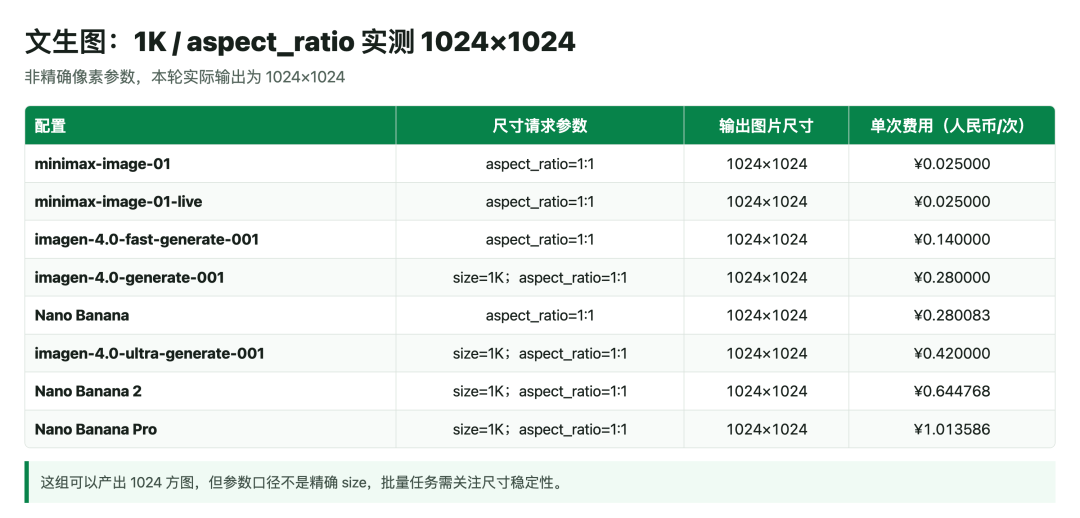Click the 尺寸请求参数 column header

tap(540, 125)
